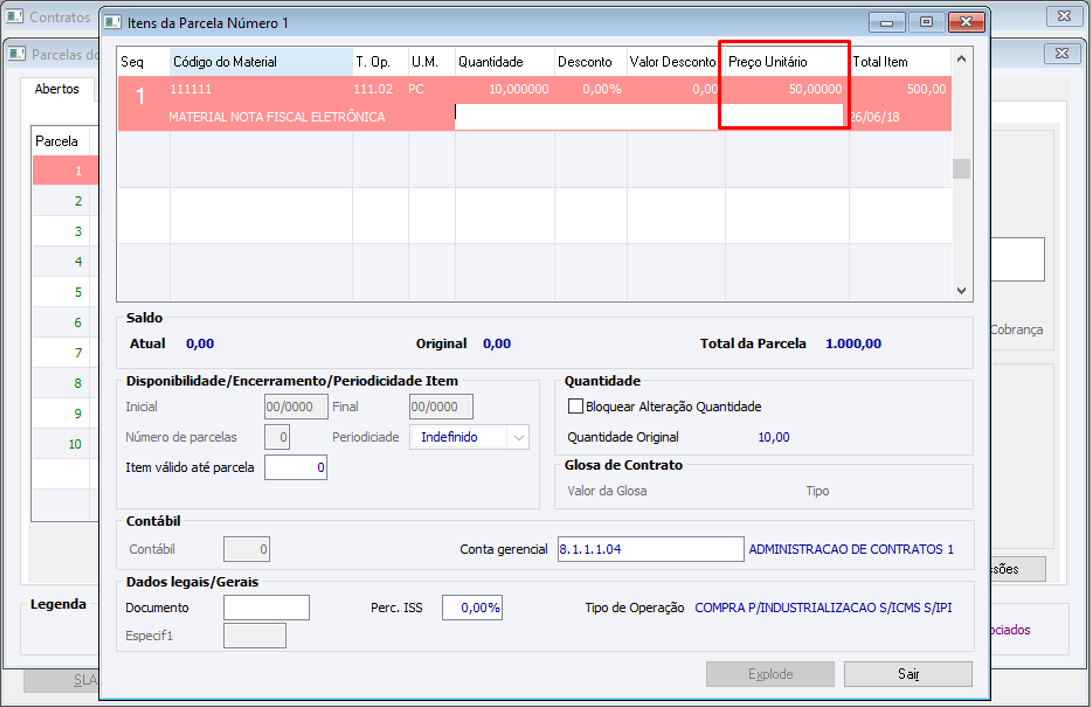Click the Explode button
The image size is (1091, 707).
pos(770,674)
